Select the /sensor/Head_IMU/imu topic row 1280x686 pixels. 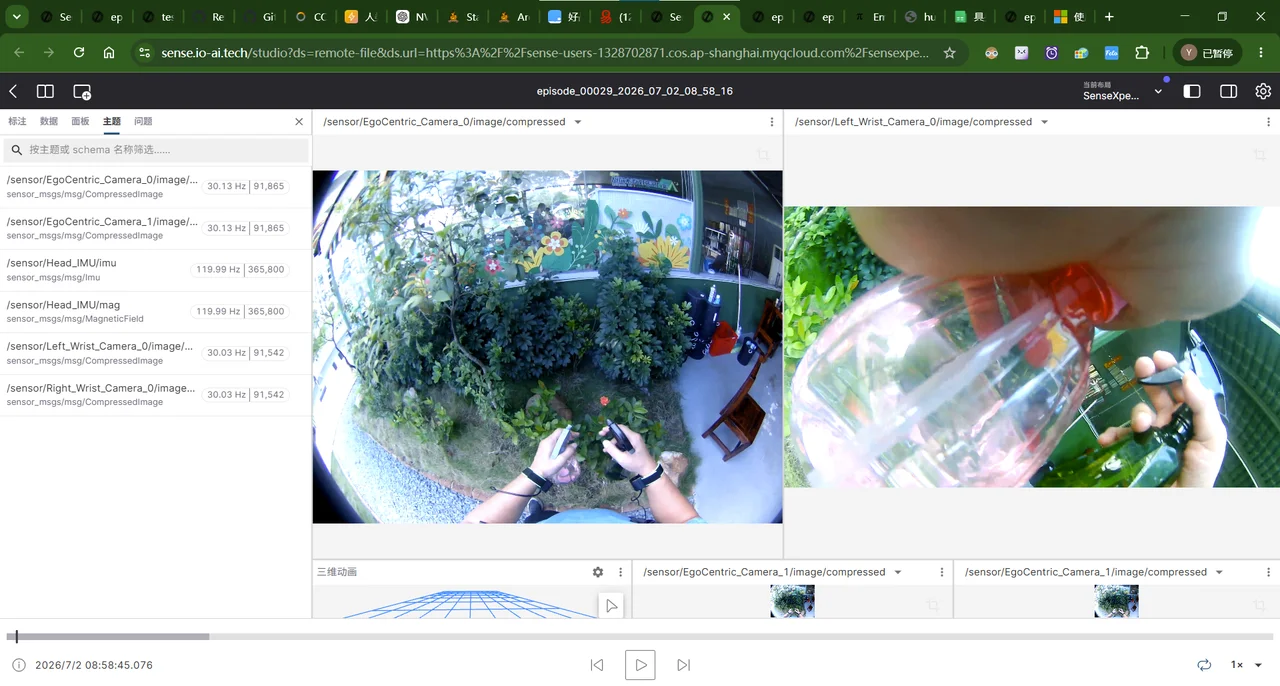pos(156,270)
